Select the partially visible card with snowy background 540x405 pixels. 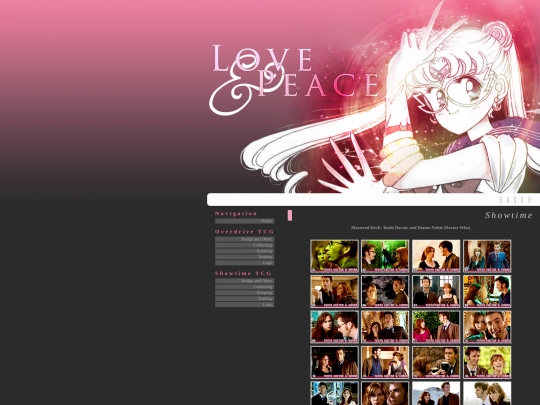(x=436, y=393)
